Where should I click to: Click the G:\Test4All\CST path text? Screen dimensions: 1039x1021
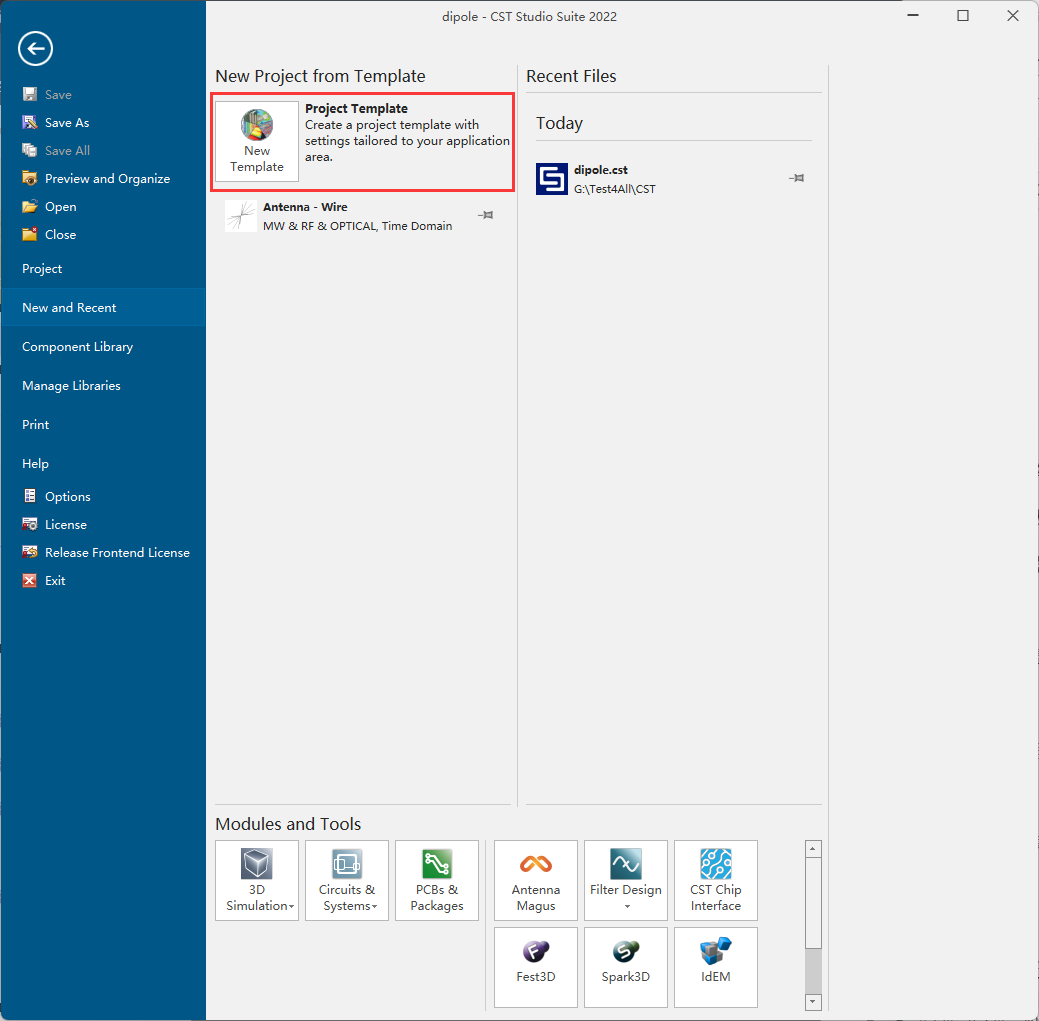pos(615,189)
